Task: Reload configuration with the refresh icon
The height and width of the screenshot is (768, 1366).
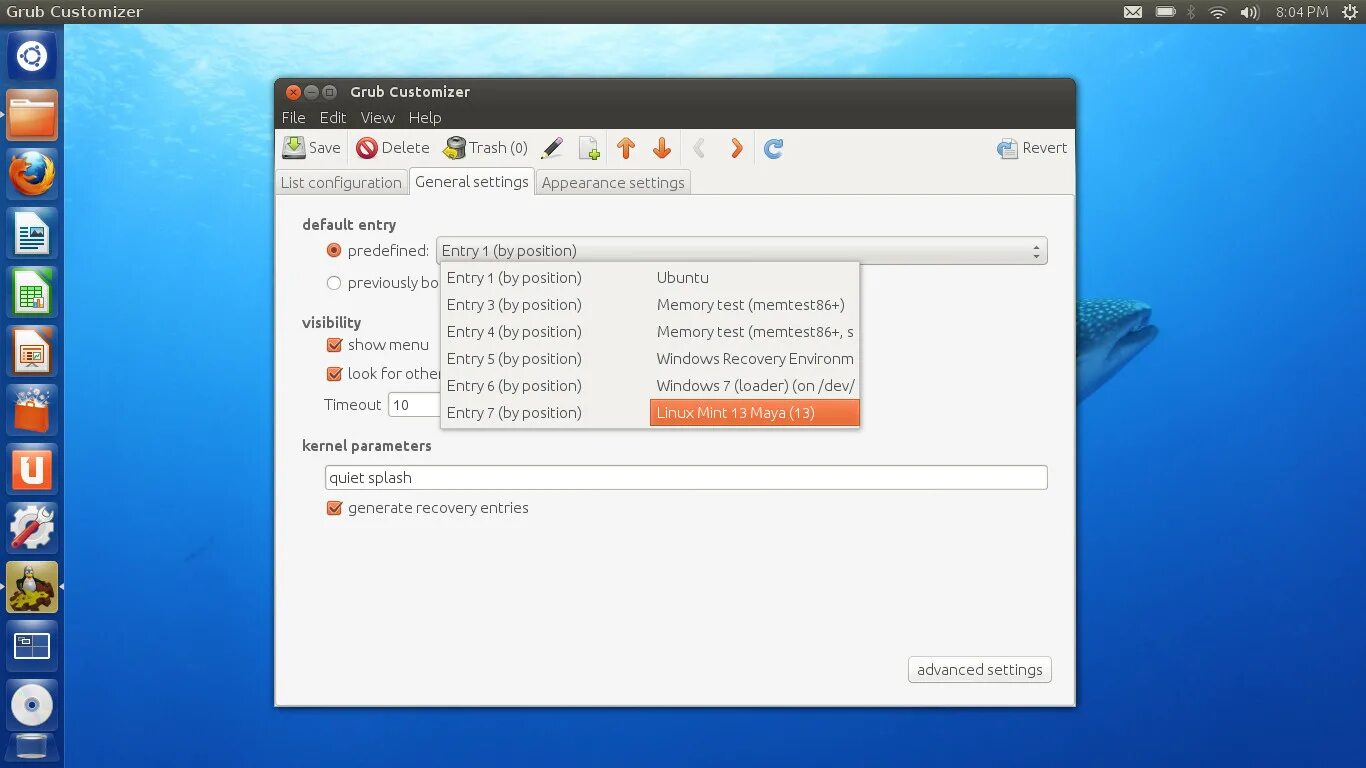Action: (774, 148)
